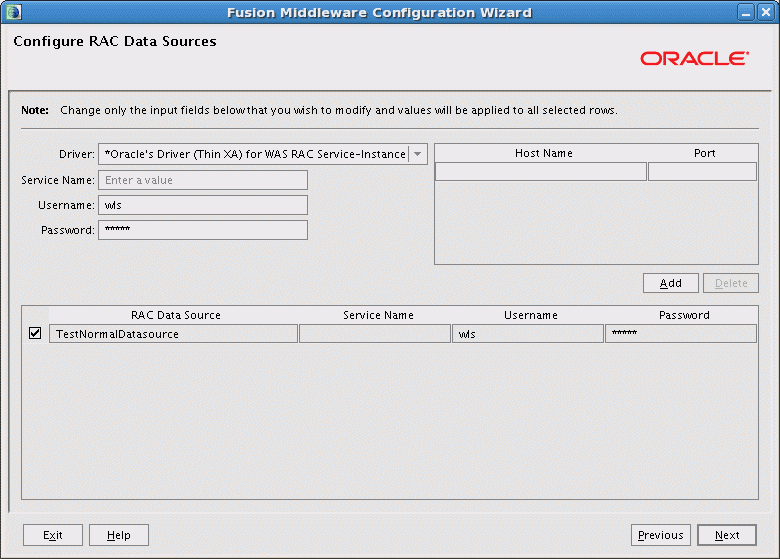Click the Host Name column header
The image size is (780, 559).
[x=544, y=153]
